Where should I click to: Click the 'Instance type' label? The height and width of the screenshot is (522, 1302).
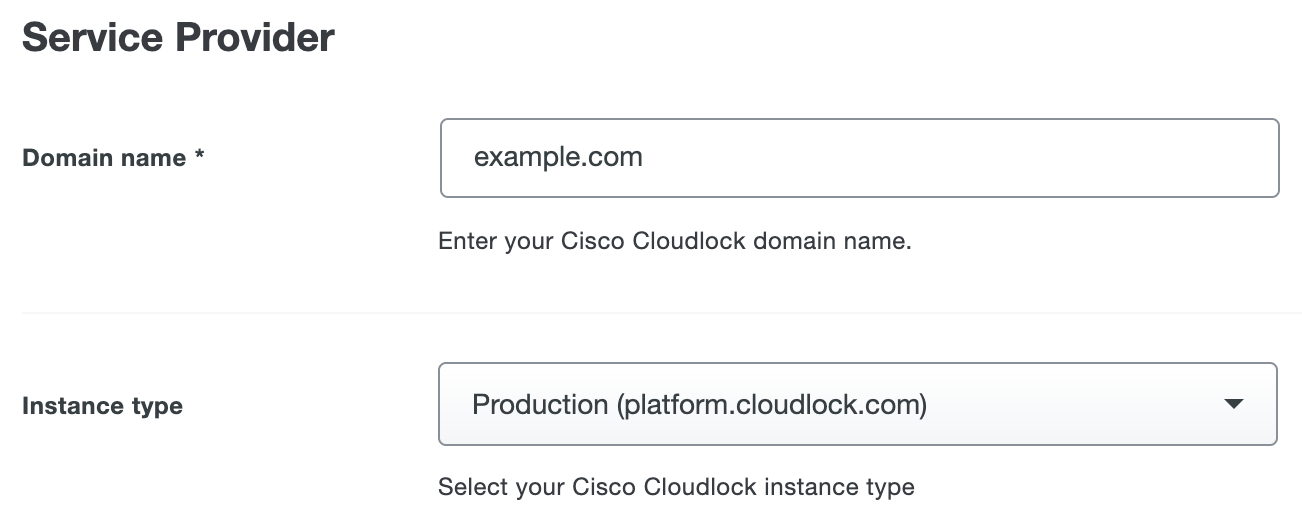(x=102, y=406)
